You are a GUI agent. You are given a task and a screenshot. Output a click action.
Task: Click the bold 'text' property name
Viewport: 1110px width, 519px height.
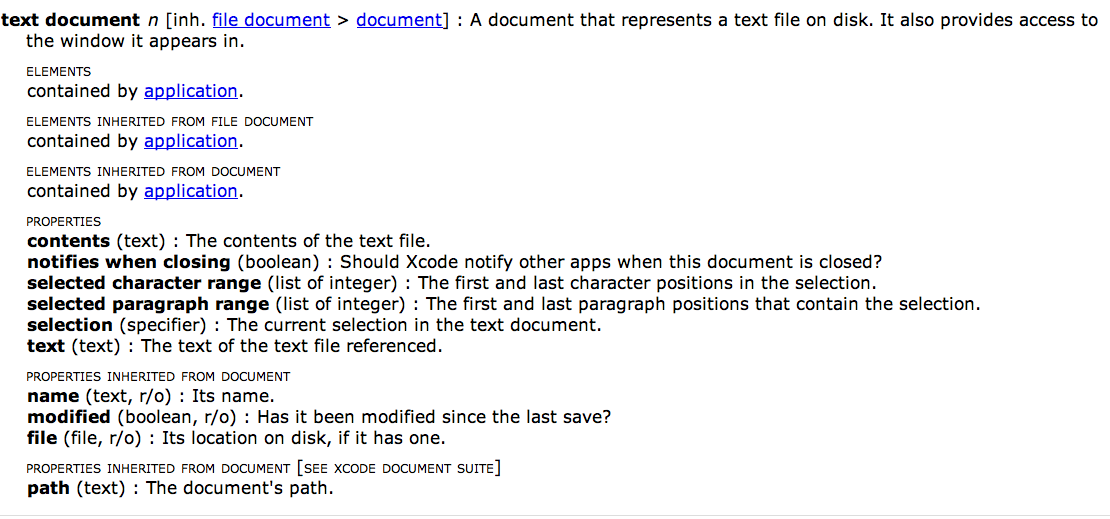pyautogui.click(x=45, y=347)
